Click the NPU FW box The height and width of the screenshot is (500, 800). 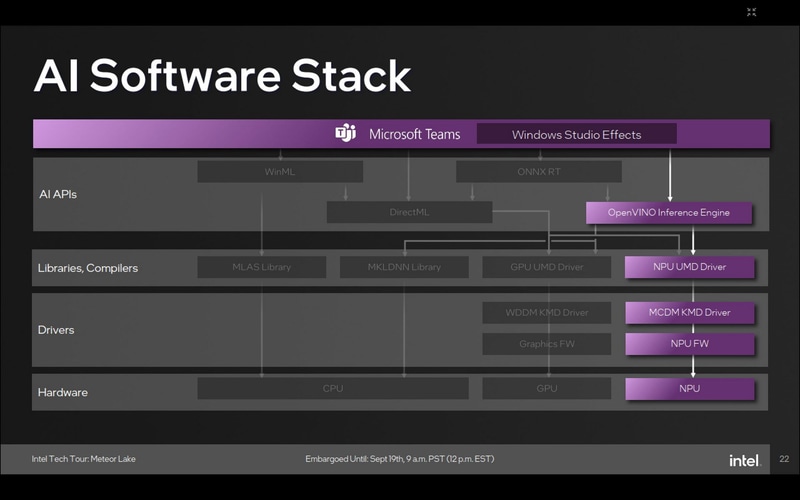[x=689, y=344]
